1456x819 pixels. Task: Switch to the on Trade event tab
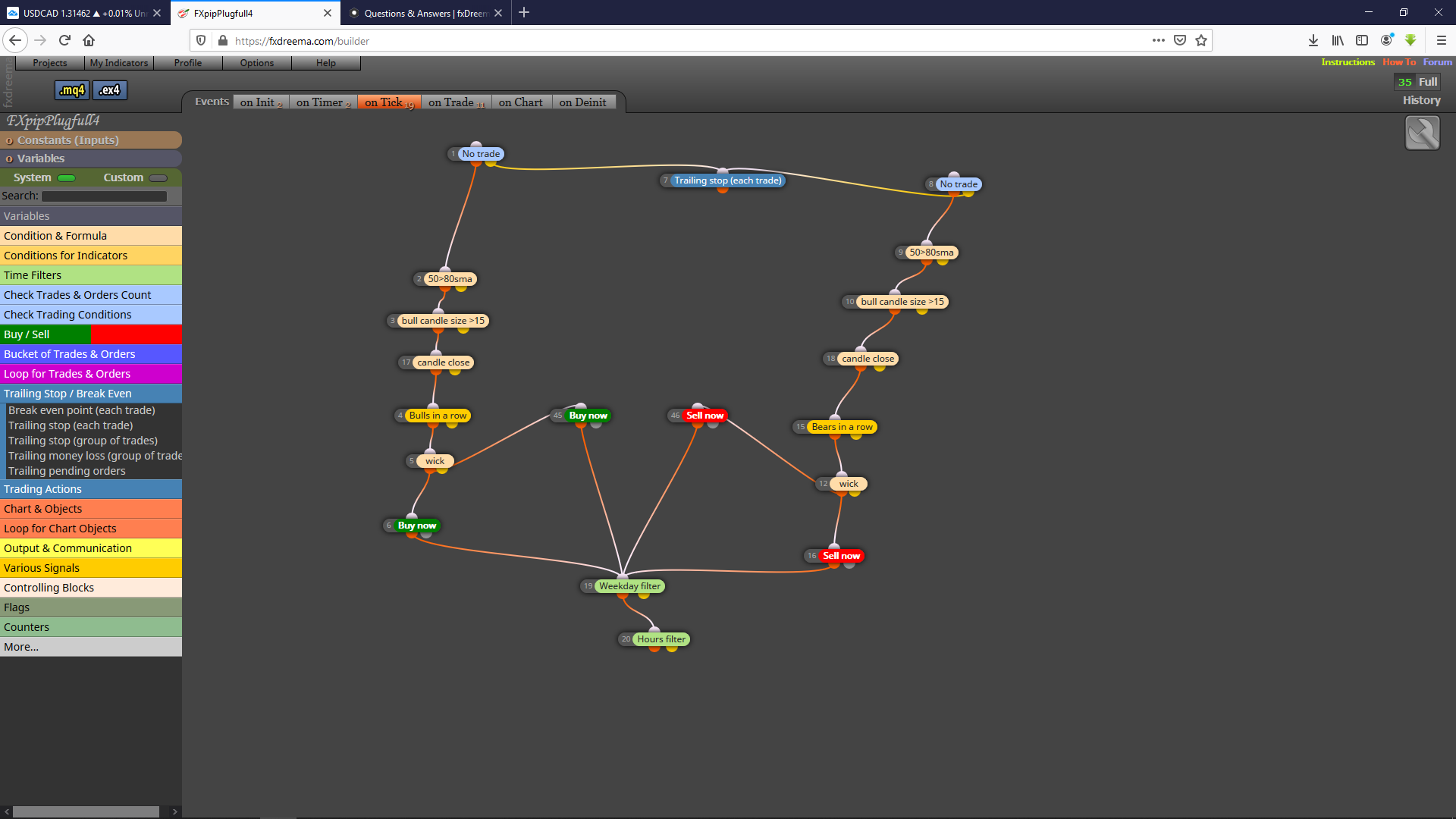[456, 102]
